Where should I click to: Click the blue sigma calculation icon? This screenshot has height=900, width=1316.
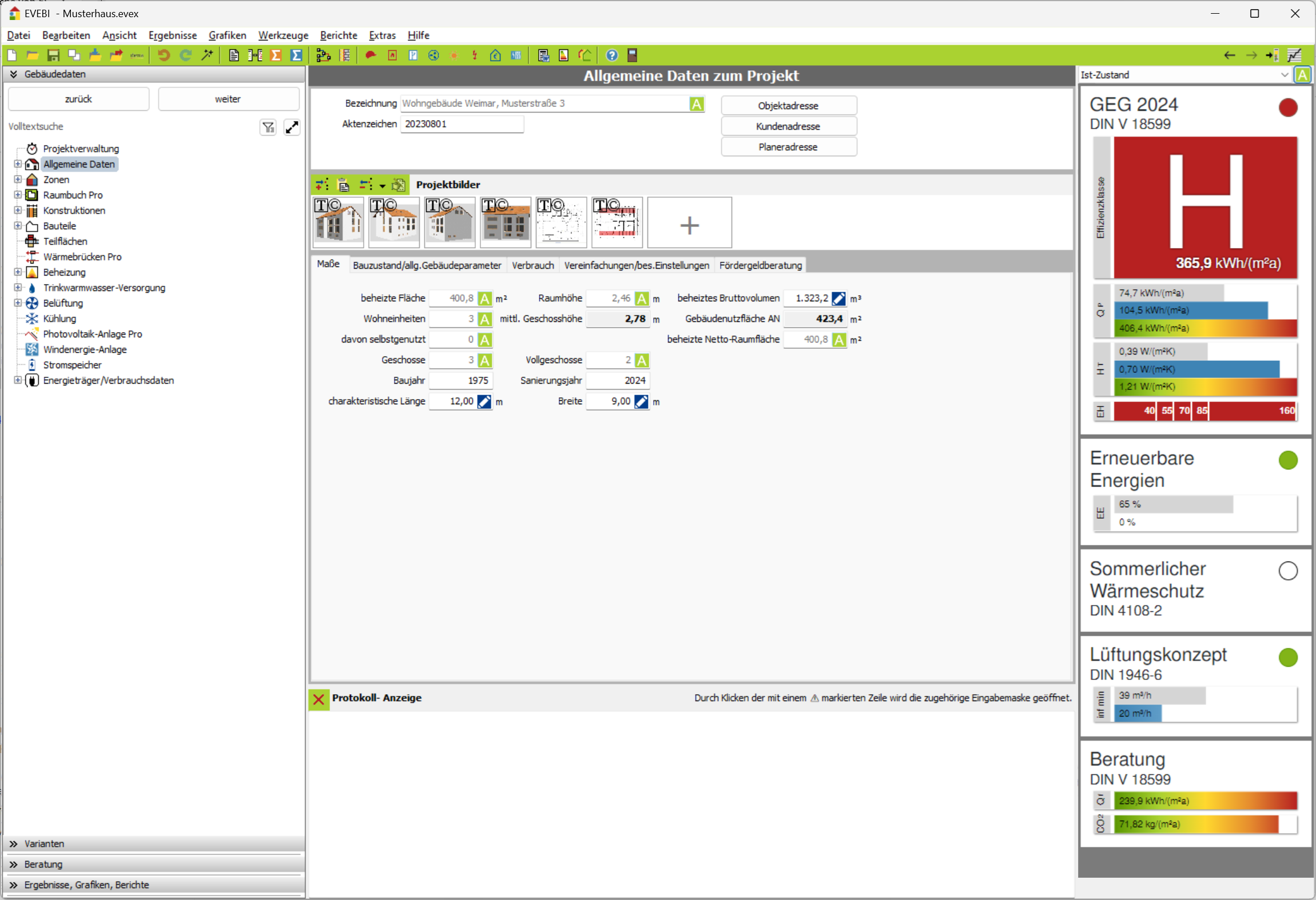(x=296, y=55)
